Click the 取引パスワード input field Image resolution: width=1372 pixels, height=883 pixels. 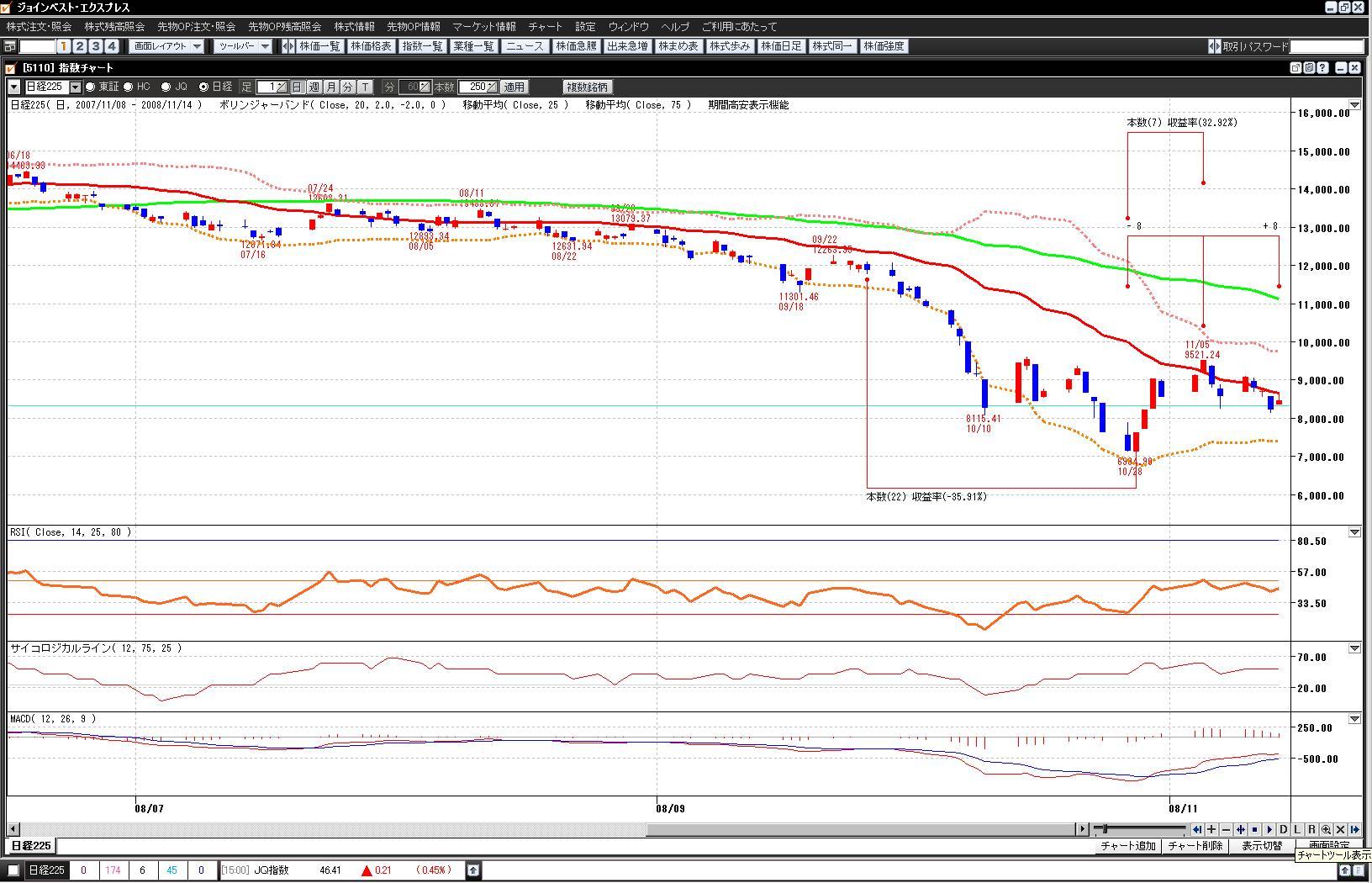1327,46
